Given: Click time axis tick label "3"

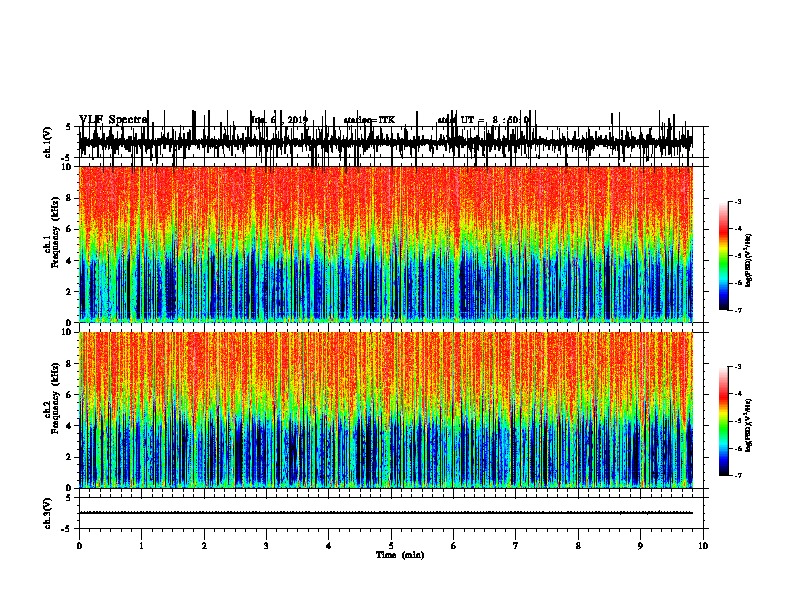Looking at the screenshot, I should pyautogui.click(x=266, y=546).
